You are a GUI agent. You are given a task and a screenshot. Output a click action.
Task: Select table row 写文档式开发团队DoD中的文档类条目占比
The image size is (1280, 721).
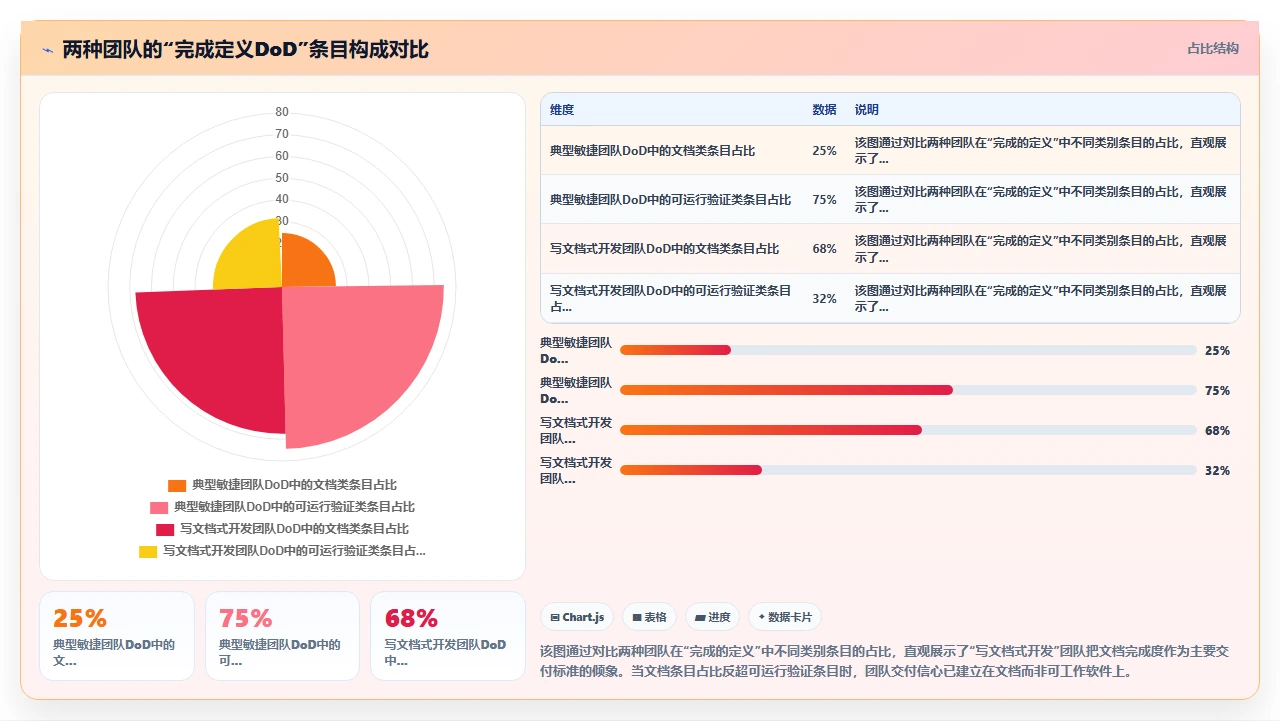[x=890, y=248]
